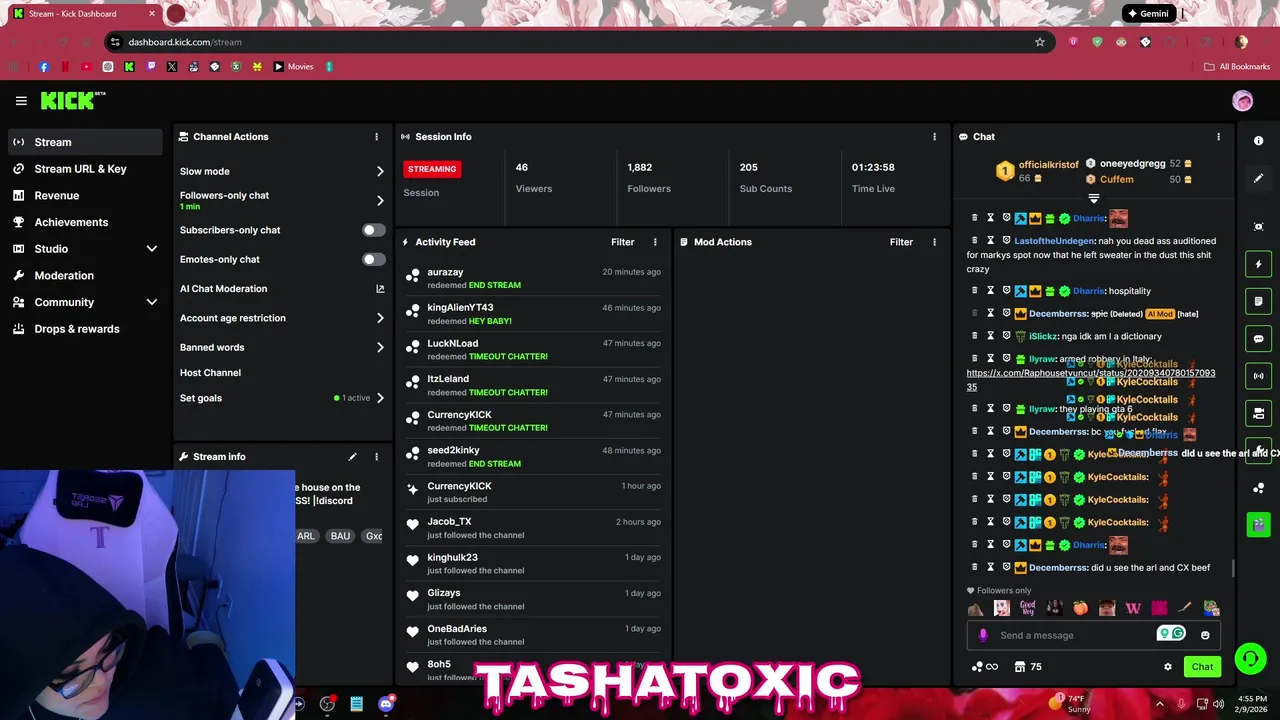Expand Slow mode settings
This screenshot has height=720, width=1280.
coord(380,172)
